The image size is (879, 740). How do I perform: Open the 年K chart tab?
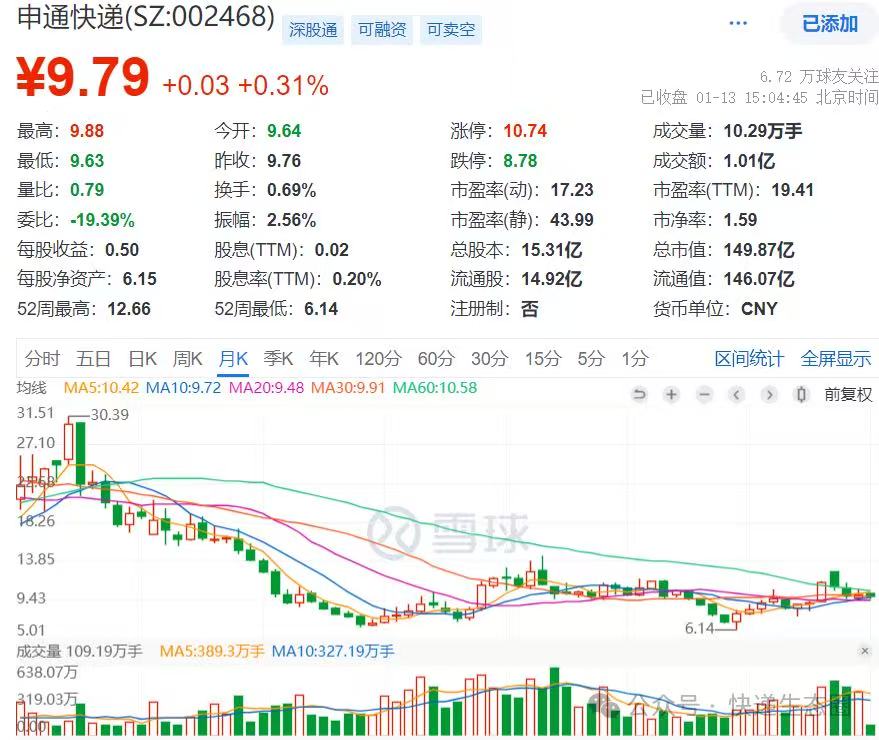coord(324,359)
